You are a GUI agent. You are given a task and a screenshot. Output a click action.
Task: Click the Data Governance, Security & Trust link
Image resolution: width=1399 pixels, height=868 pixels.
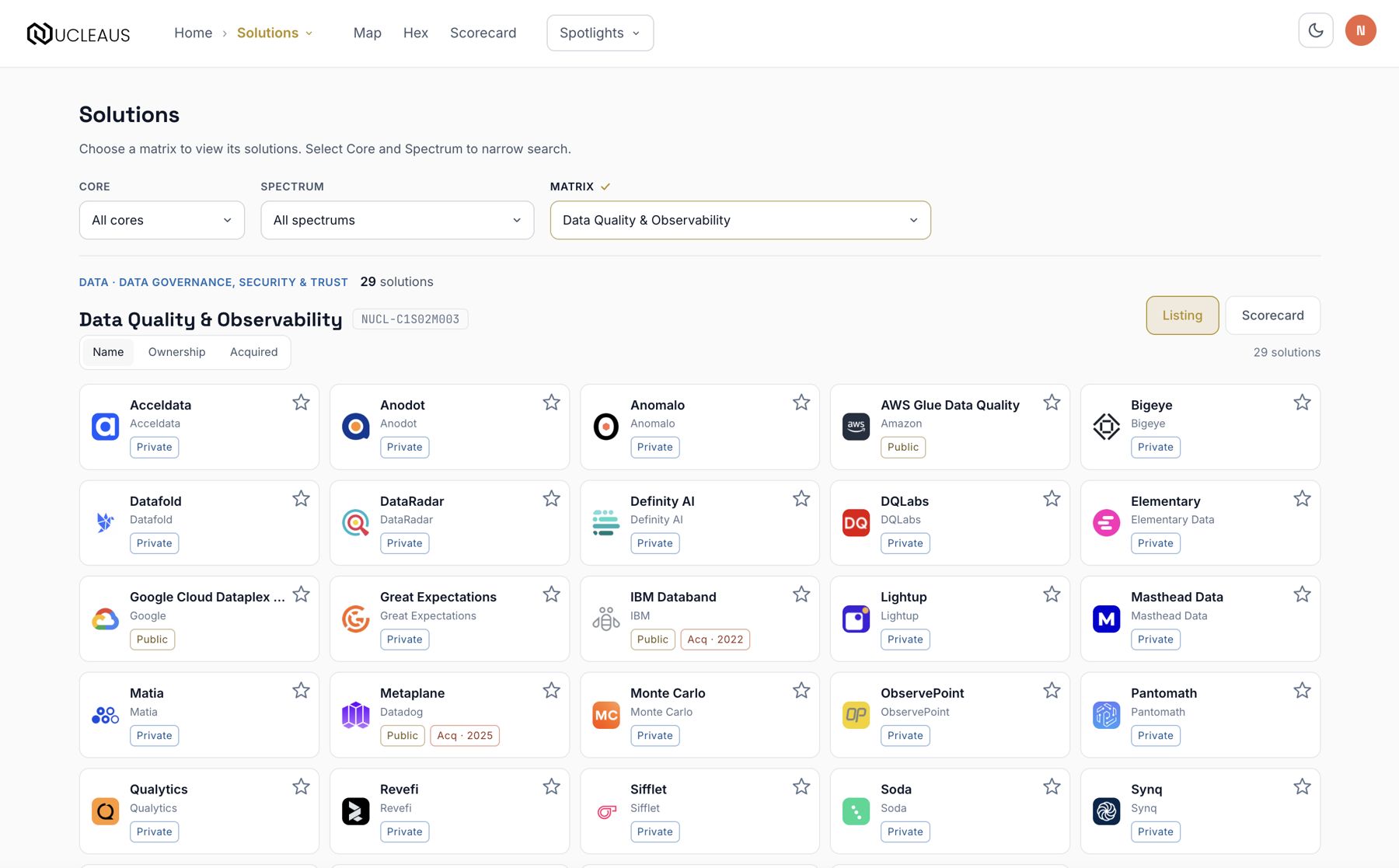point(233,283)
